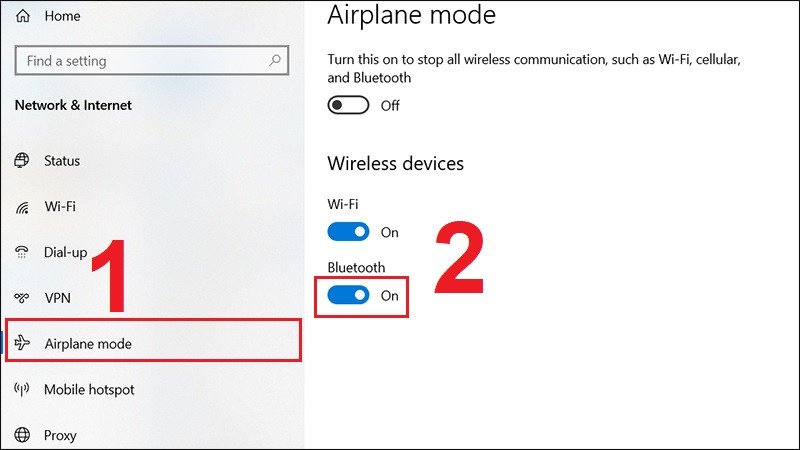Click the Status globe icon
Viewport: 800px width, 450px height.
(x=22, y=161)
